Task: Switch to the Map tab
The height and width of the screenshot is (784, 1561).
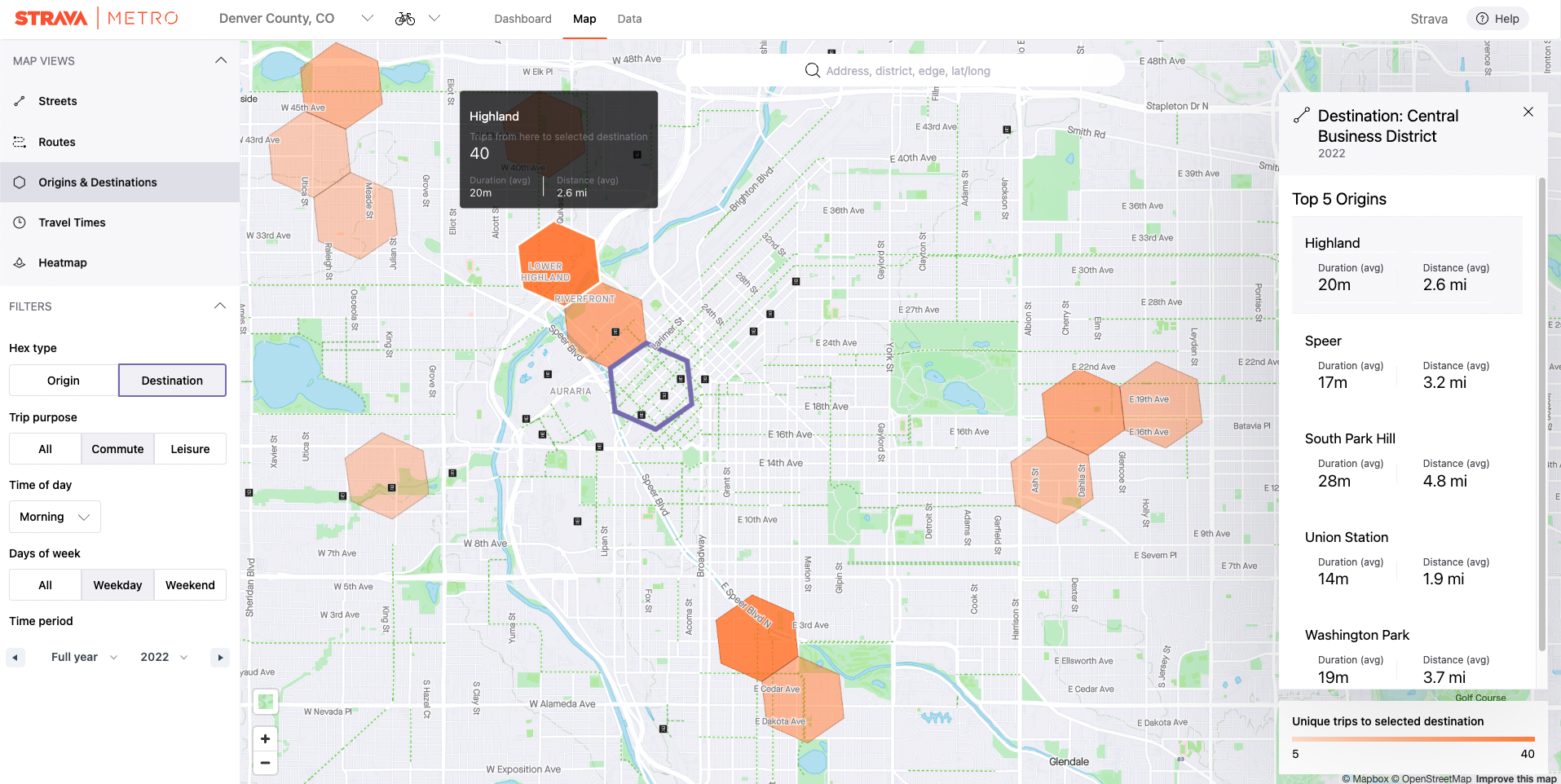Action: (584, 19)
